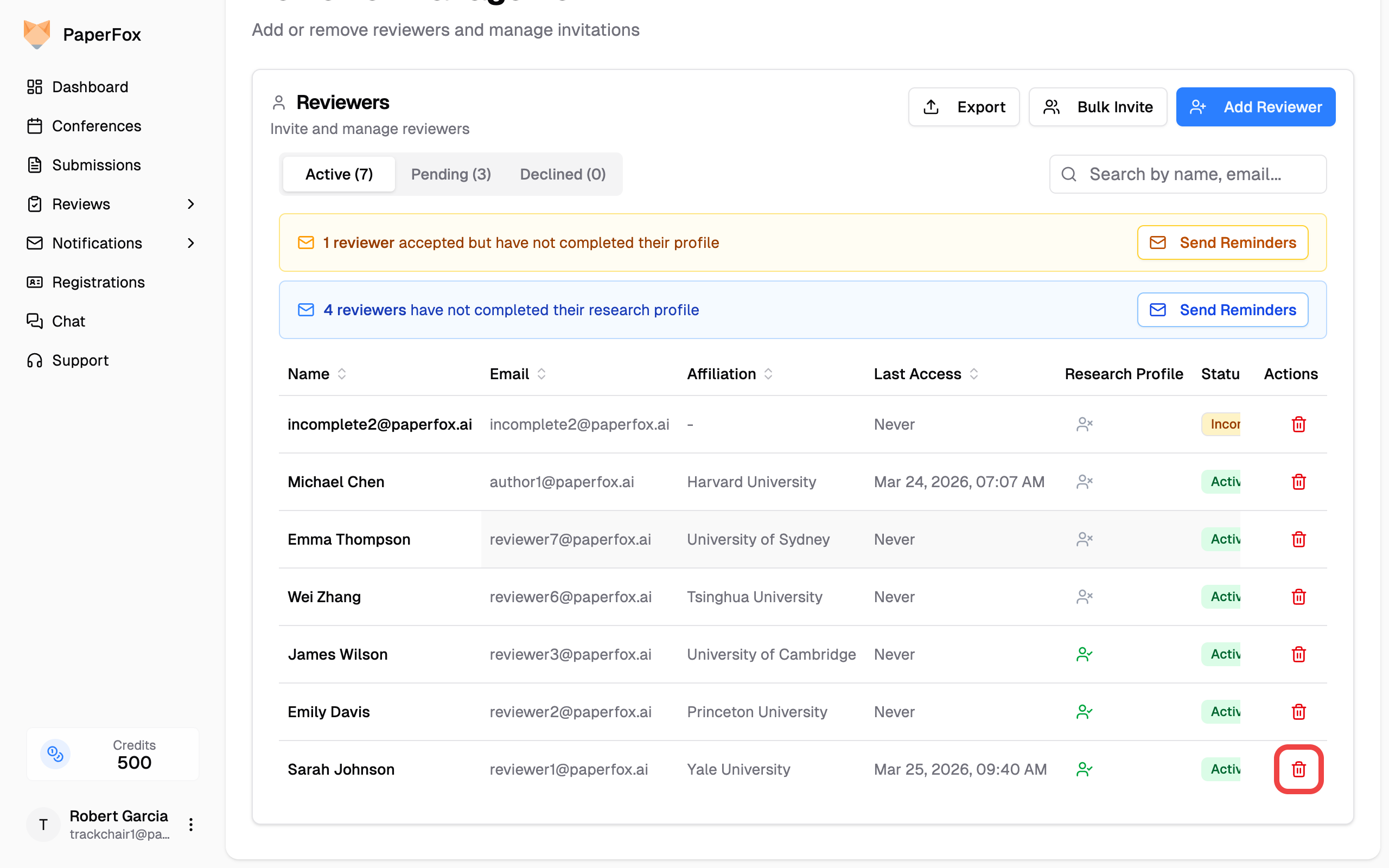Screen dimensions: 1389x868
Task: Open the PaperFox fox logo
Action: point(37,34)
